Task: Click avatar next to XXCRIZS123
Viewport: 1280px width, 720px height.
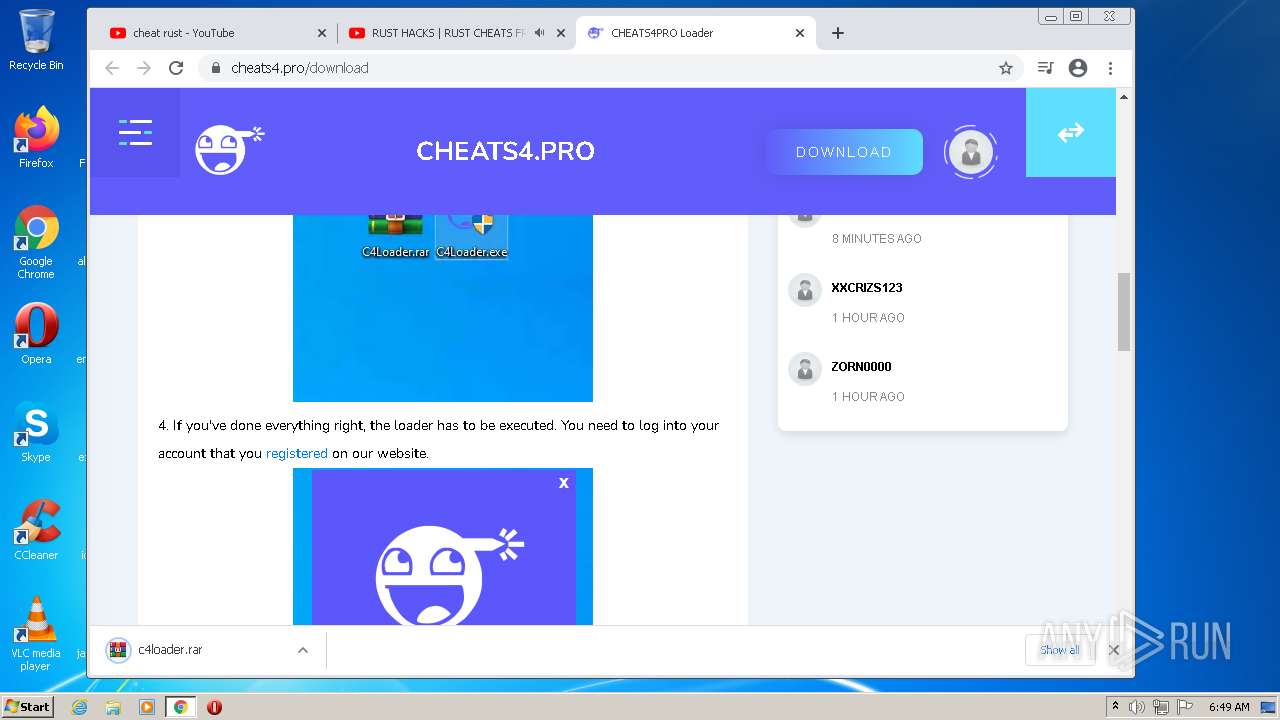Action: tap(805, 290)
